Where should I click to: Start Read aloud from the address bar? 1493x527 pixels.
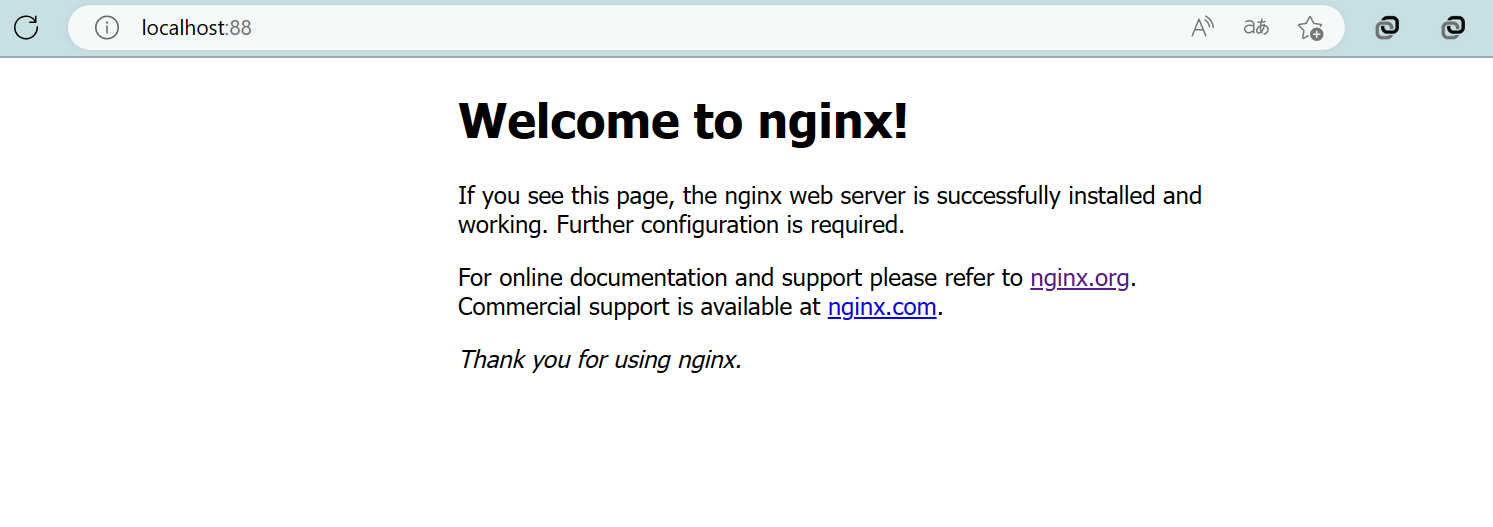[1202, 28]
